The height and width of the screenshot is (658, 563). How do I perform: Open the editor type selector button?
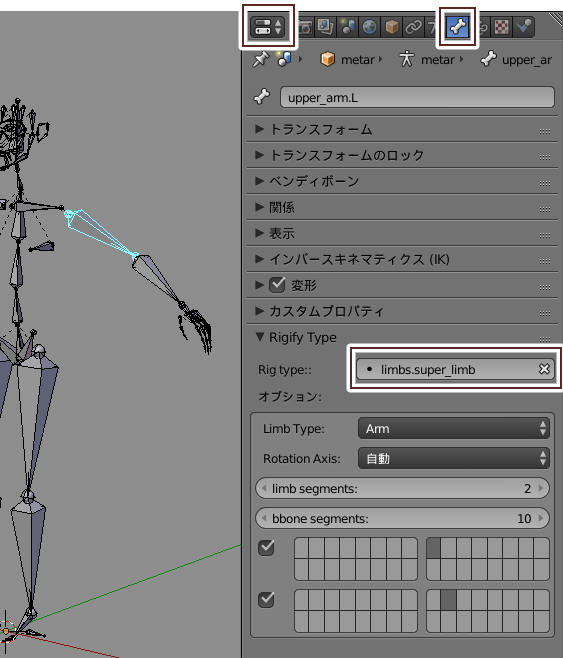[268, 26]
